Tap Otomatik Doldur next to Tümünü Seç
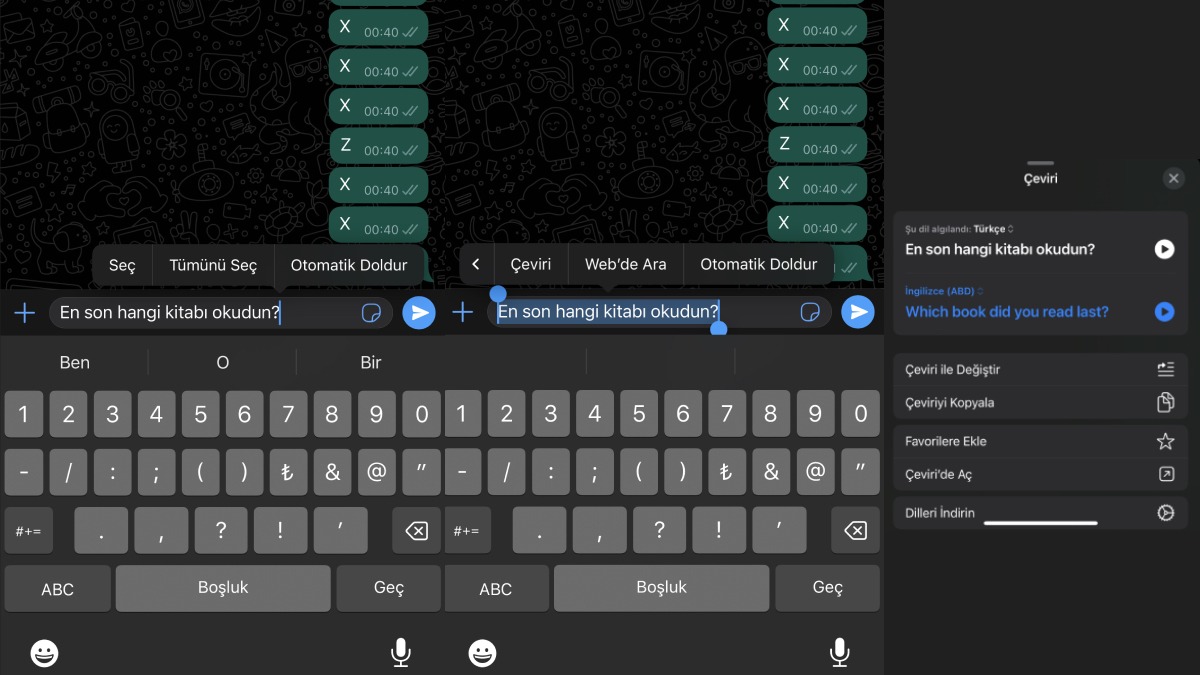The width and height of the screenshot is (1200, 675). pyautogui.click(x=349, y=265)
